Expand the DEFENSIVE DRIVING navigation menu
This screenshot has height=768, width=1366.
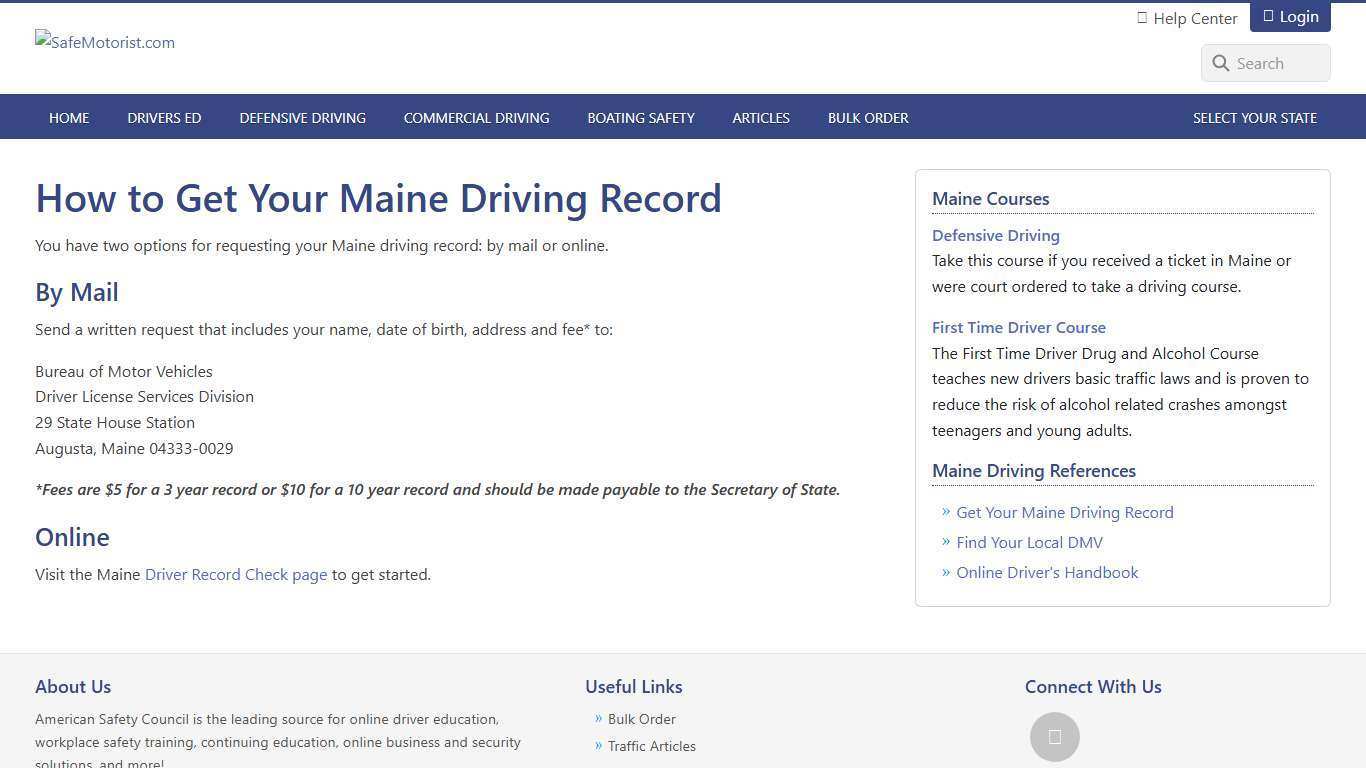pyautogui.click(x=302, y=117)
